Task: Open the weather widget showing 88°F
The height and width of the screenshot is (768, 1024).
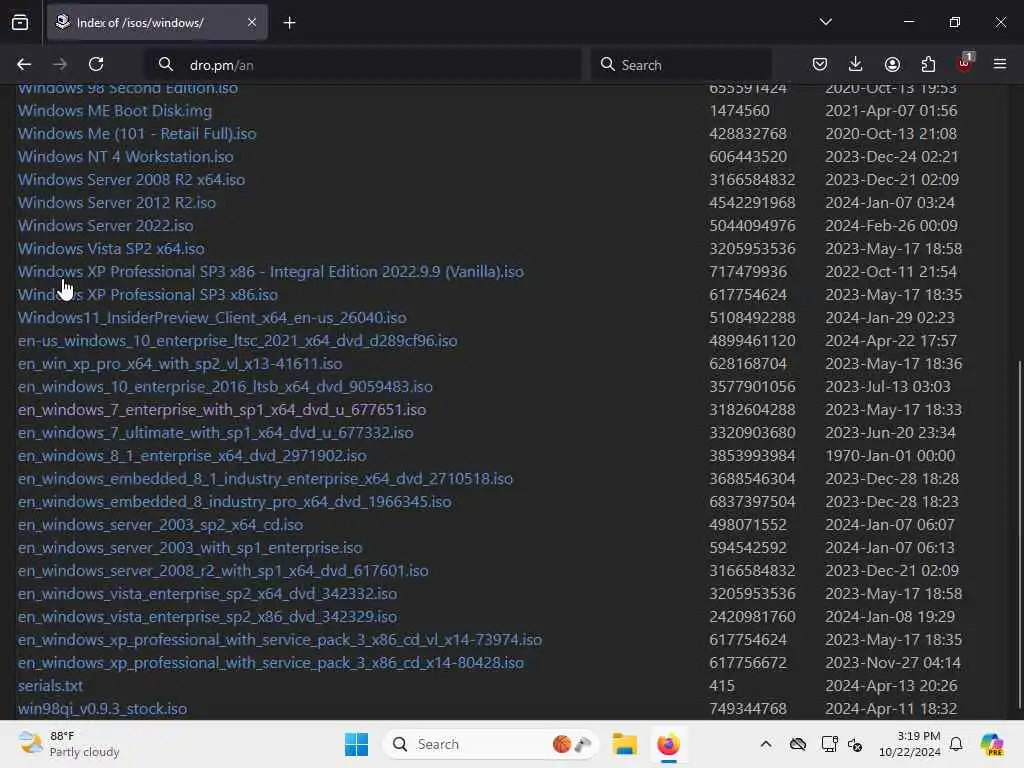Action: tap(70, 744)
